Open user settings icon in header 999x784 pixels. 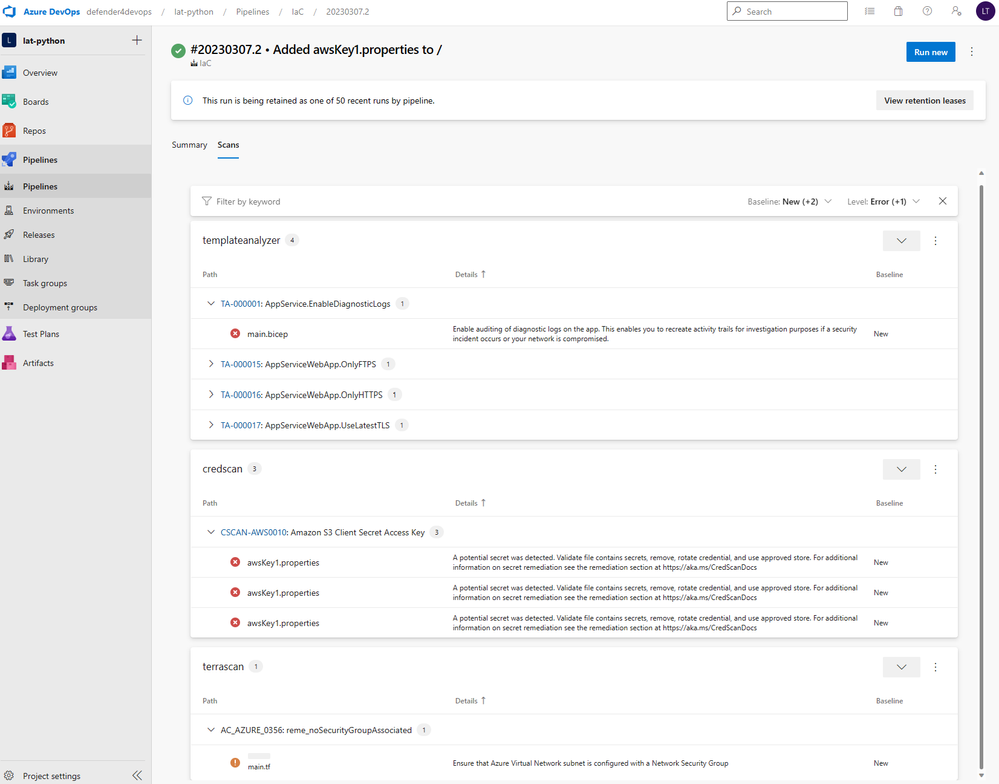pos(956,11)
